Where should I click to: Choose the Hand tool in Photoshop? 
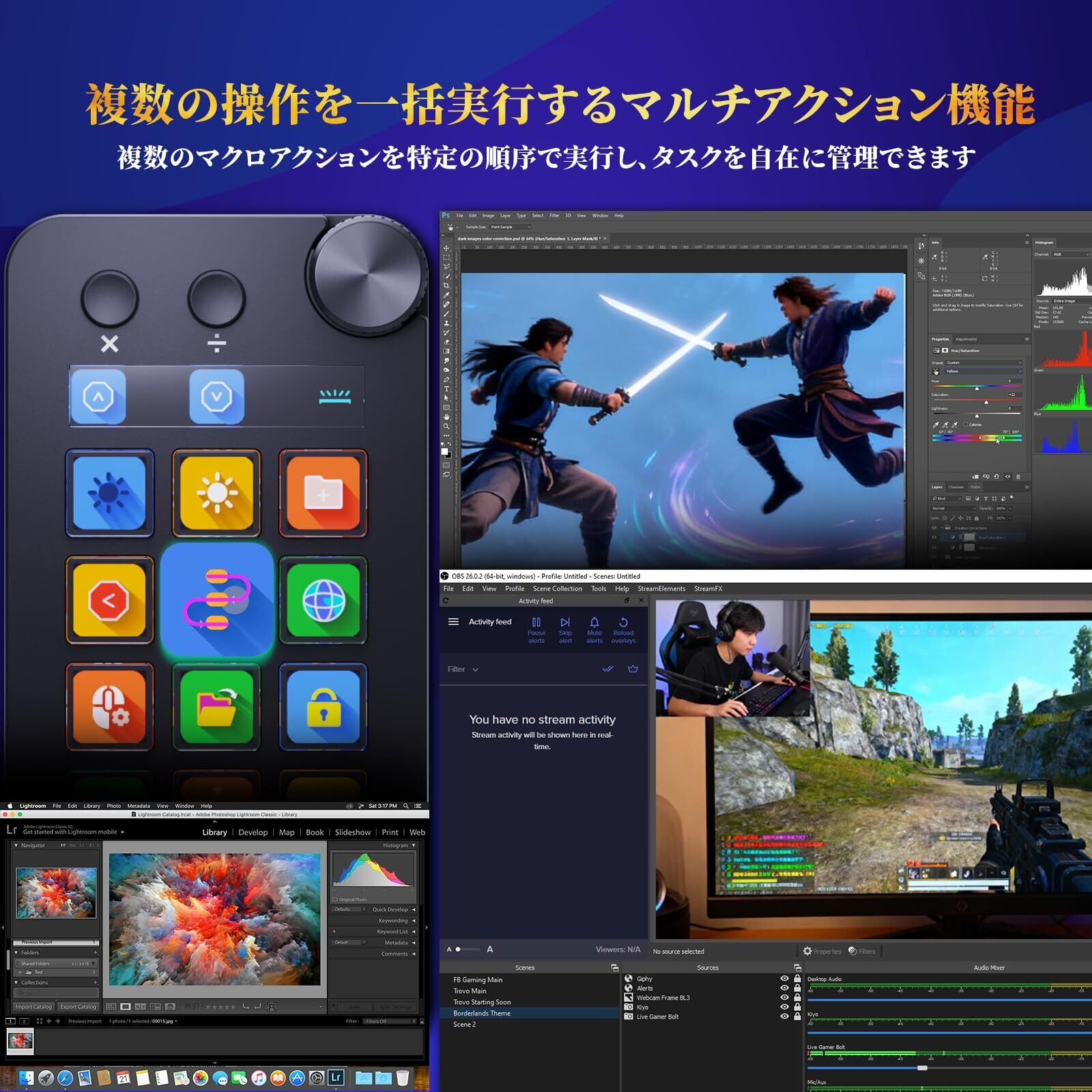tap(446, 417)
